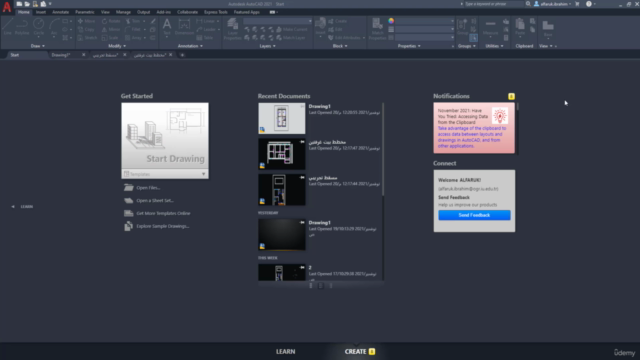640x360 pixels.
Task: Expand the Modify panel flyout
Action: click(117, 46)
